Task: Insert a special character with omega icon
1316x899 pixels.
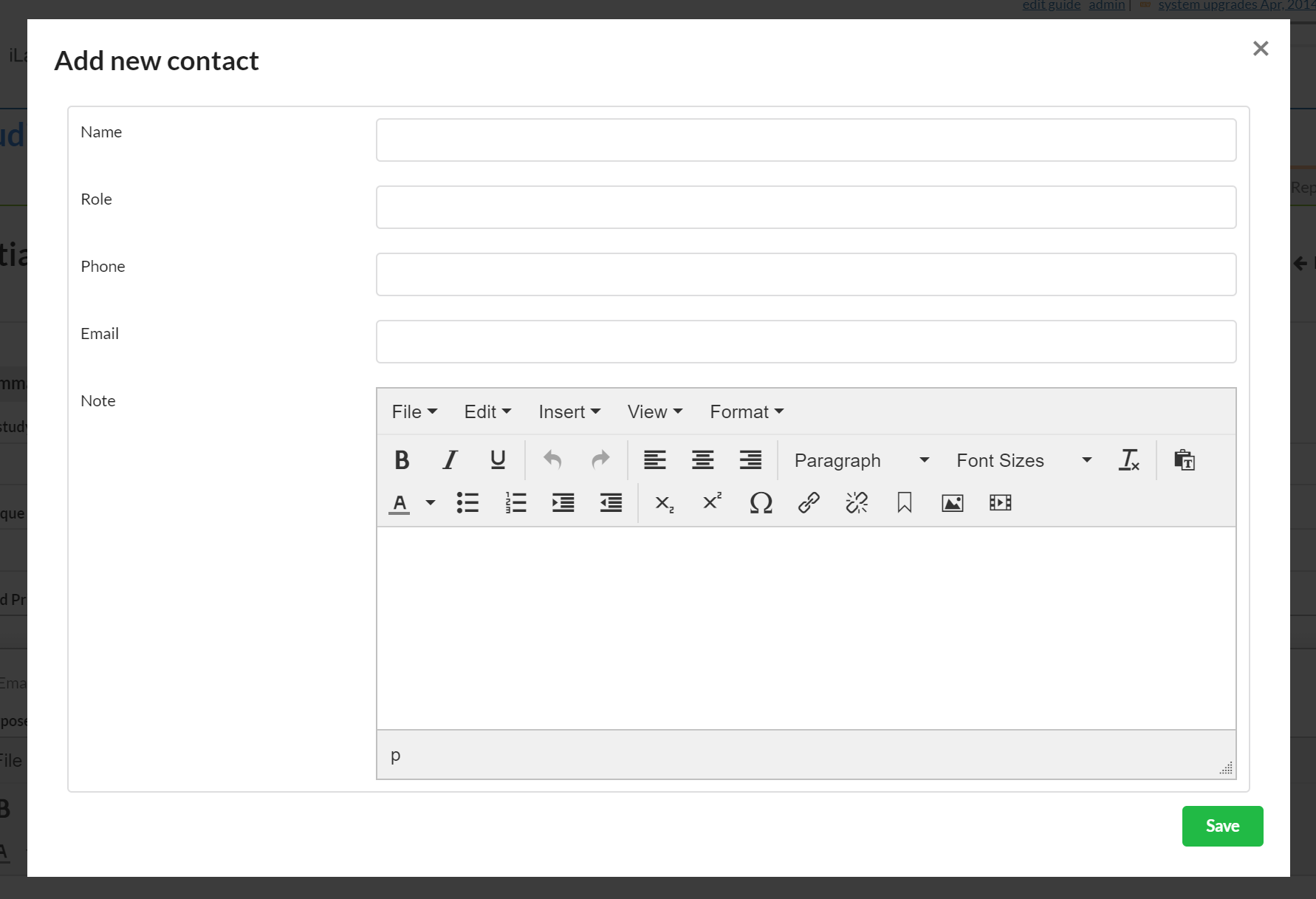Action: (761, 503)
